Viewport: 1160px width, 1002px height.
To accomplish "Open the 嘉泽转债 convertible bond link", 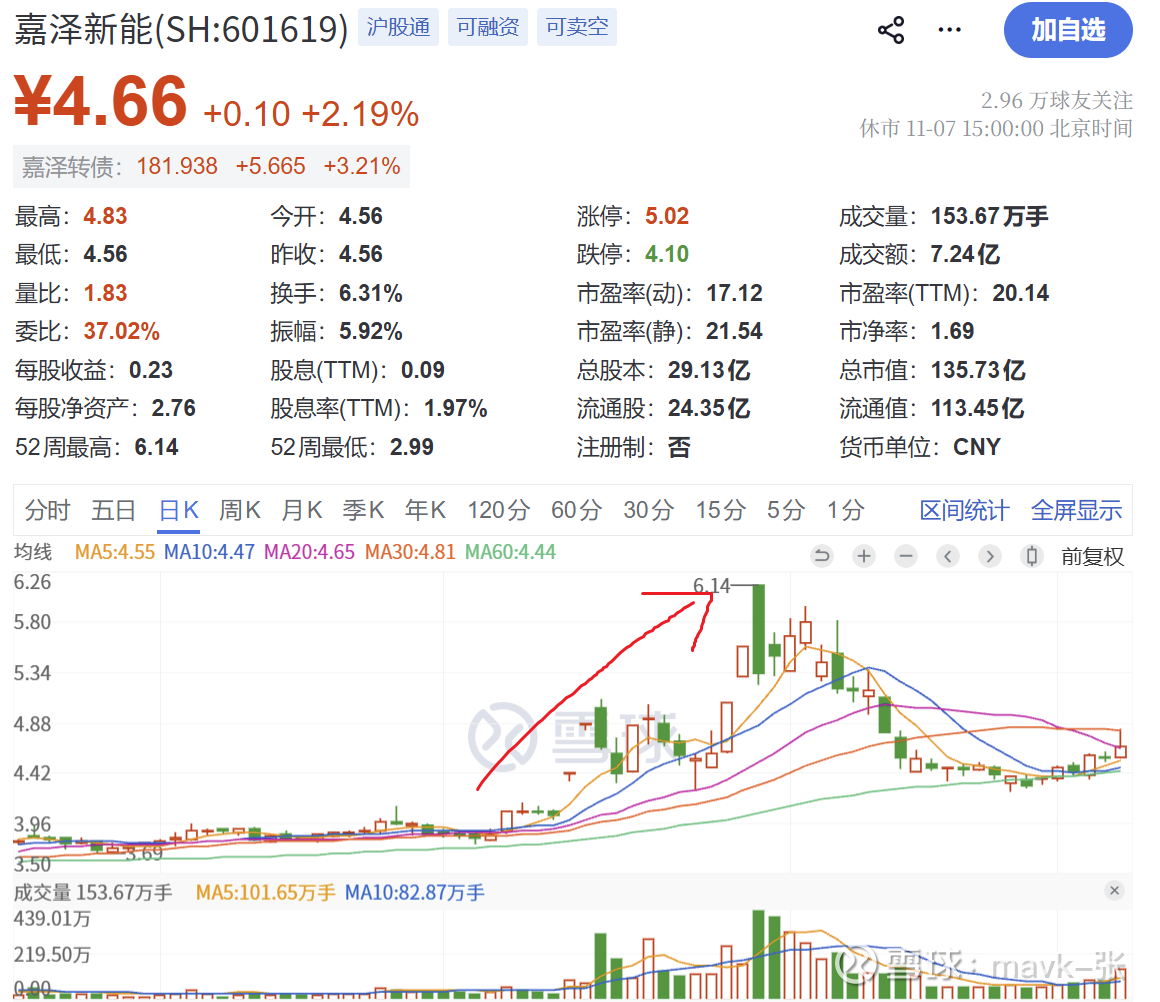I will tap(211, 167).
